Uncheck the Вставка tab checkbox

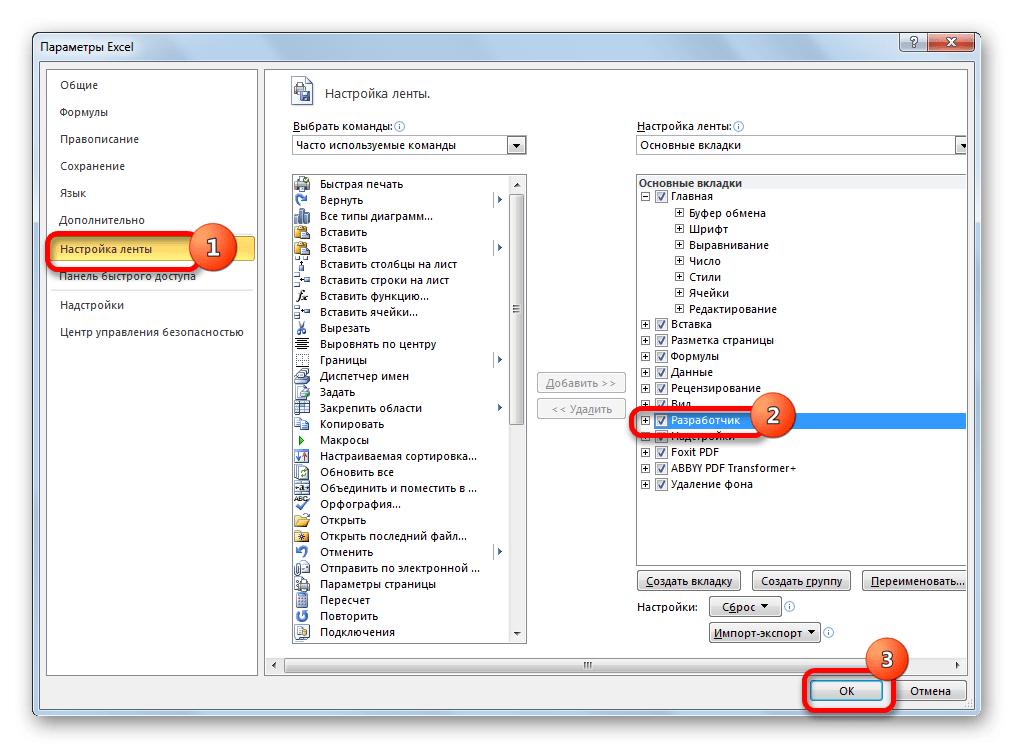tap(661, 324)
